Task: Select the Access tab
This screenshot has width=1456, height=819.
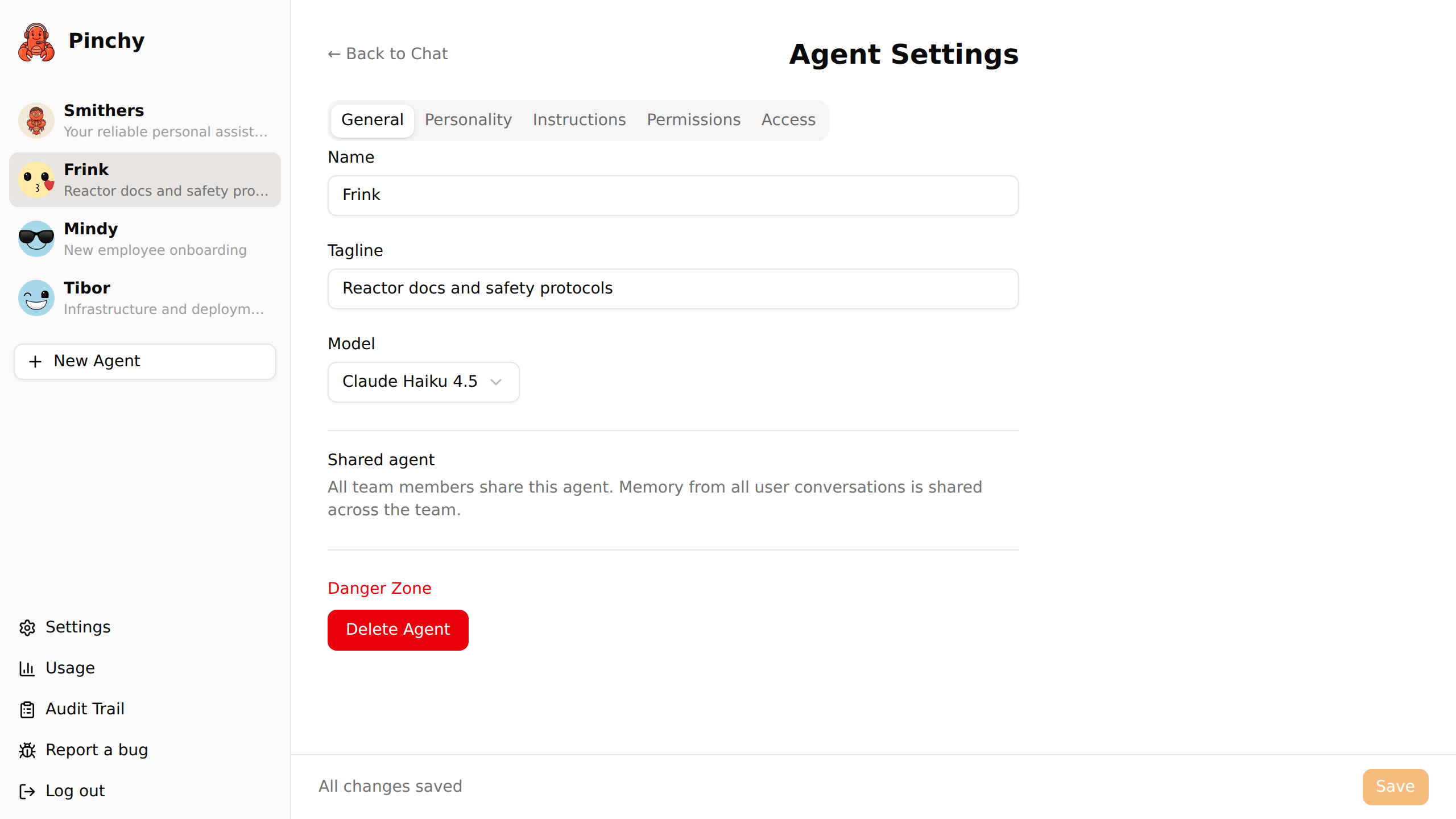Action: (788, 120)
